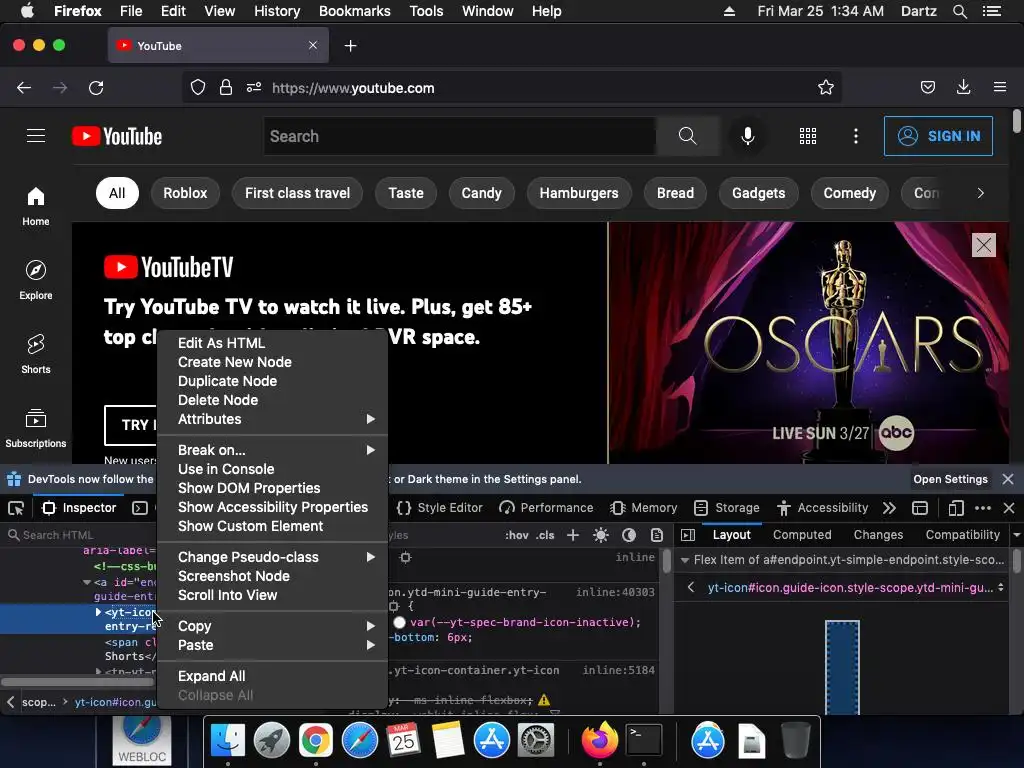Open the DevTools Console panel icon
Viewport: 1024px width, 768px height.
[140, 508]
